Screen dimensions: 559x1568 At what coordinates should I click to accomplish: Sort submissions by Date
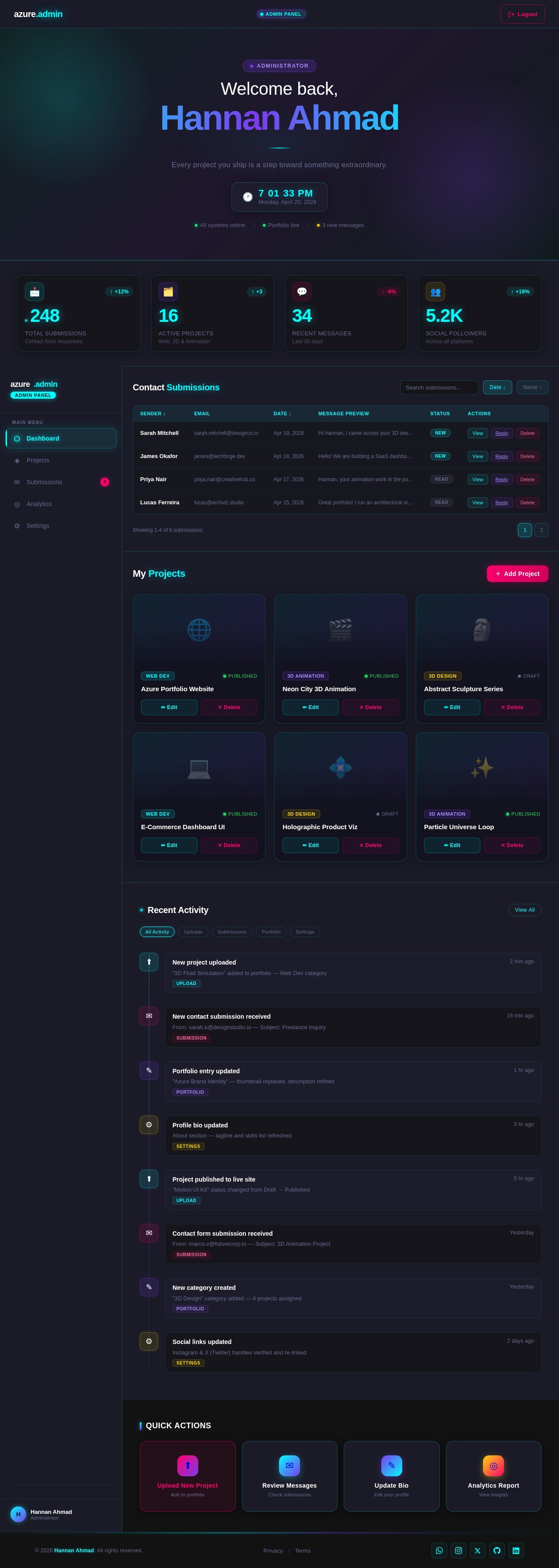coord(497,387)
